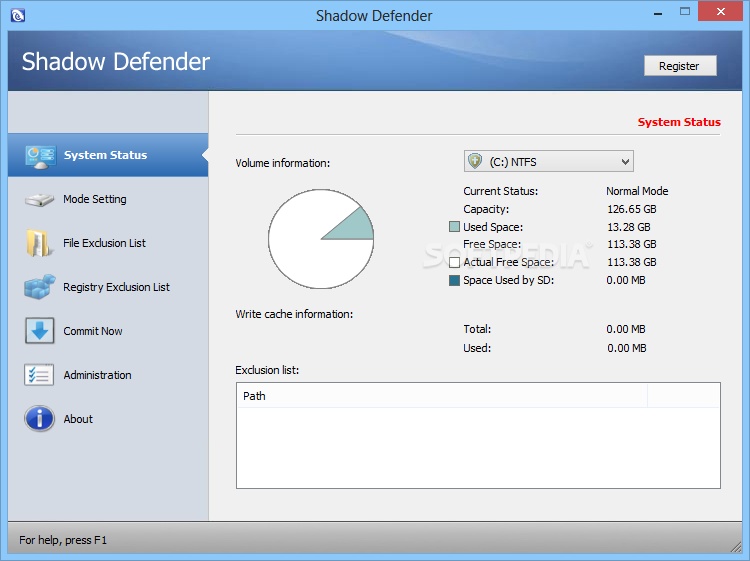Click the Administration checklist icon
This screenshot has width=750, height=561.
click(39, 374)
